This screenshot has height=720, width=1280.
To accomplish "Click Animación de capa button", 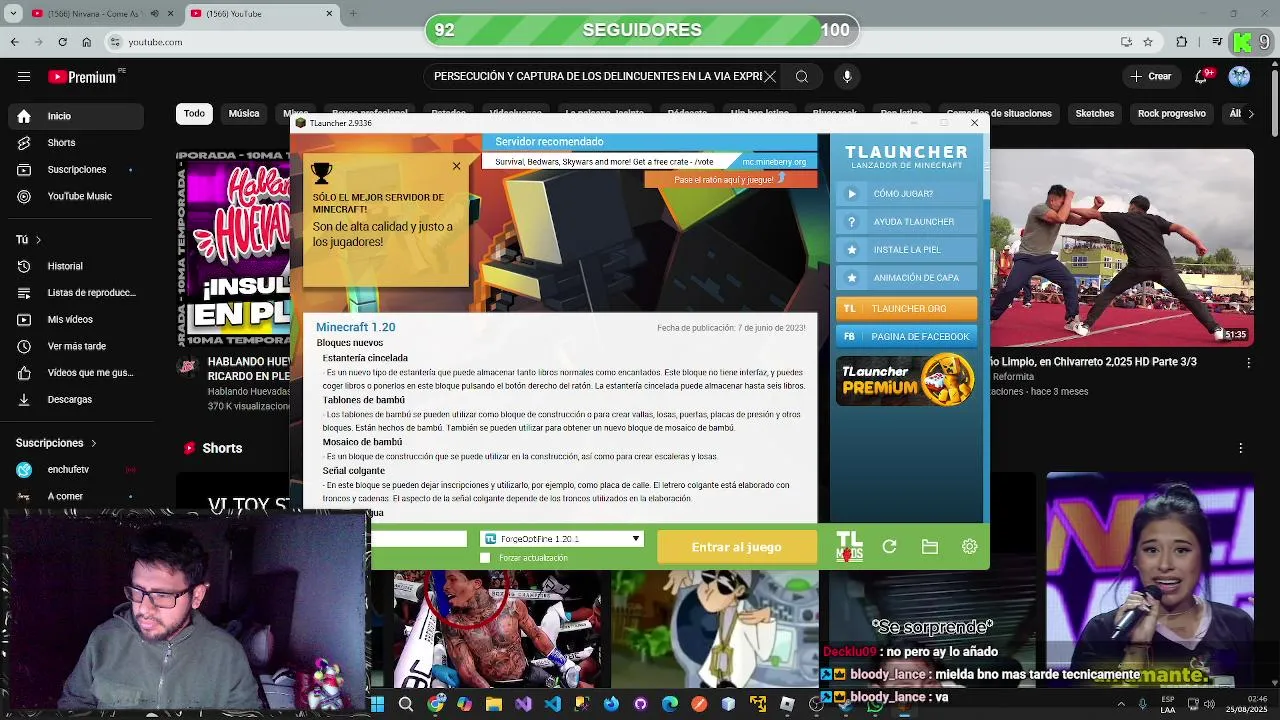I will (906, 278).
